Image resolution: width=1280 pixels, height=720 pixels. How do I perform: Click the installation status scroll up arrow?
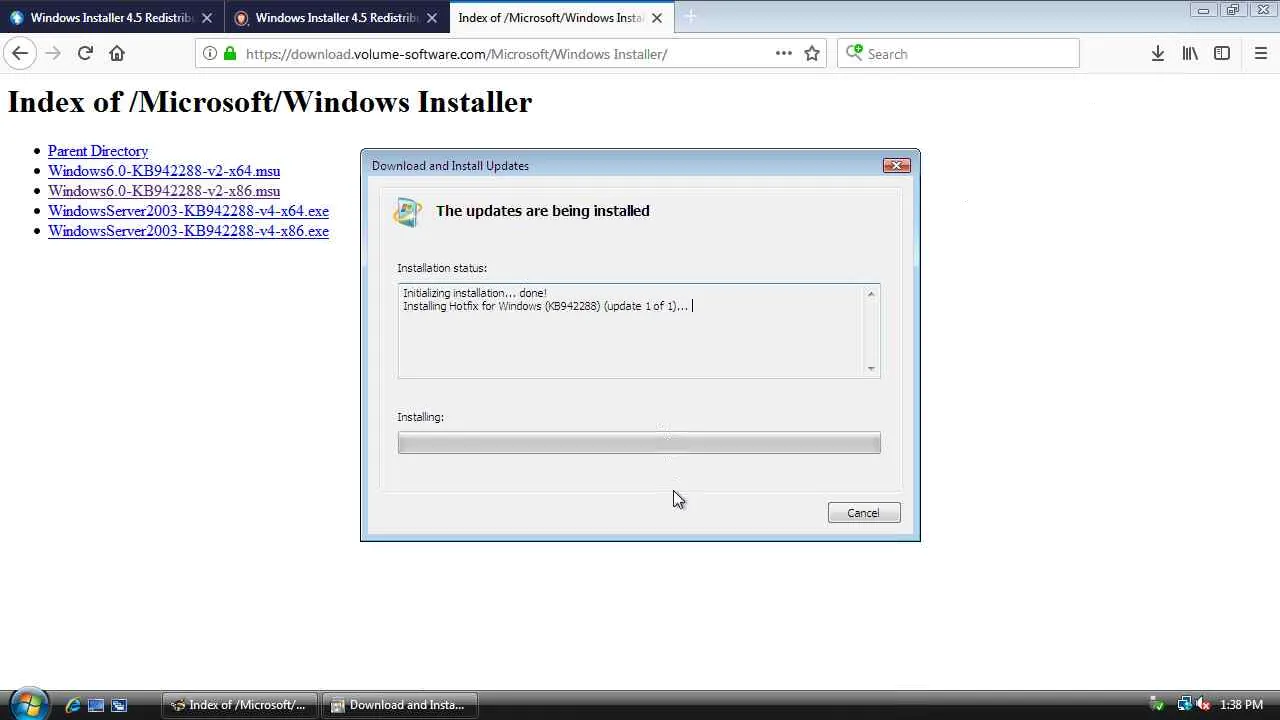pyautogui.click(x=871, y=294)
